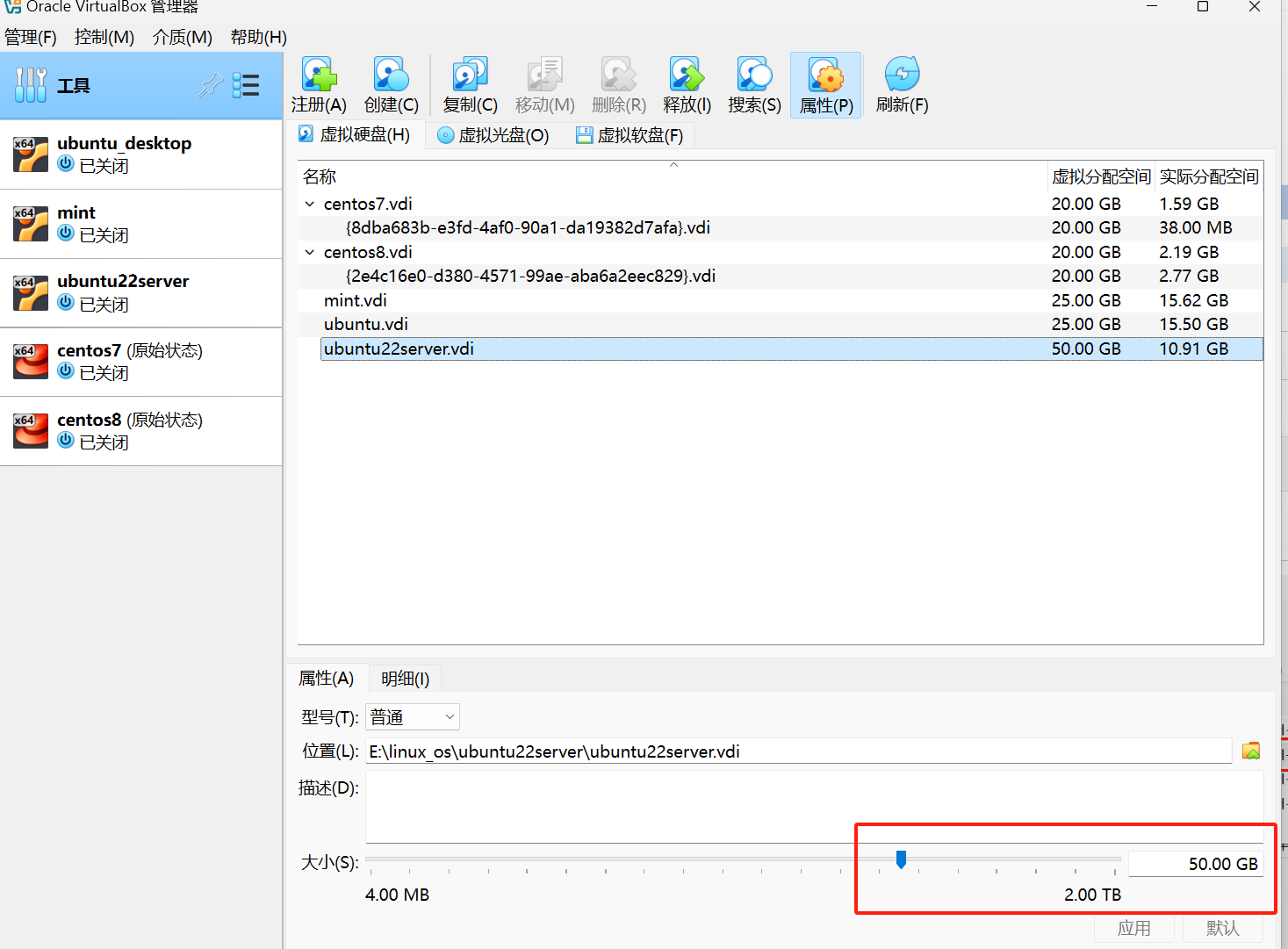
Task: Toggle the 属性(P) properties toolbar button
Action: [x=826, y=85]
